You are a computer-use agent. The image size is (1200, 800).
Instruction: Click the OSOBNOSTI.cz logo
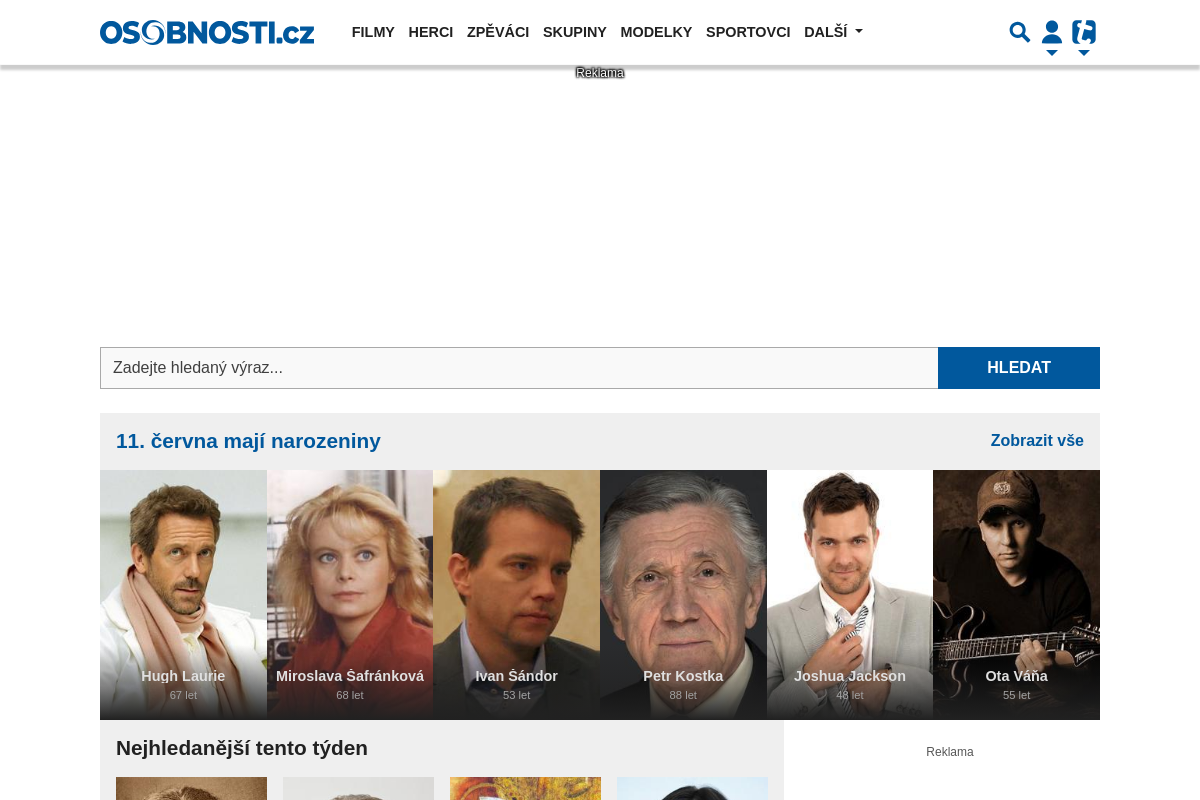[x=207, y=32]
